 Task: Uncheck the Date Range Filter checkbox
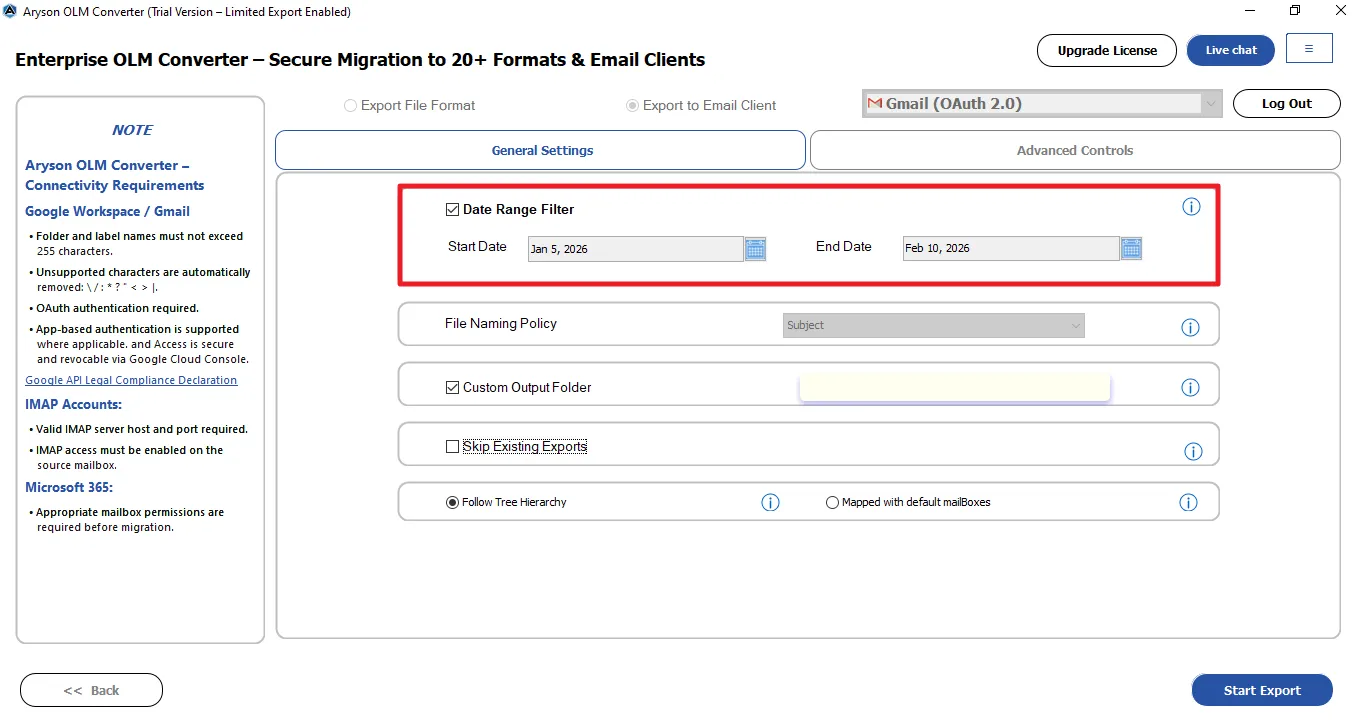click(x=452, y=210)
